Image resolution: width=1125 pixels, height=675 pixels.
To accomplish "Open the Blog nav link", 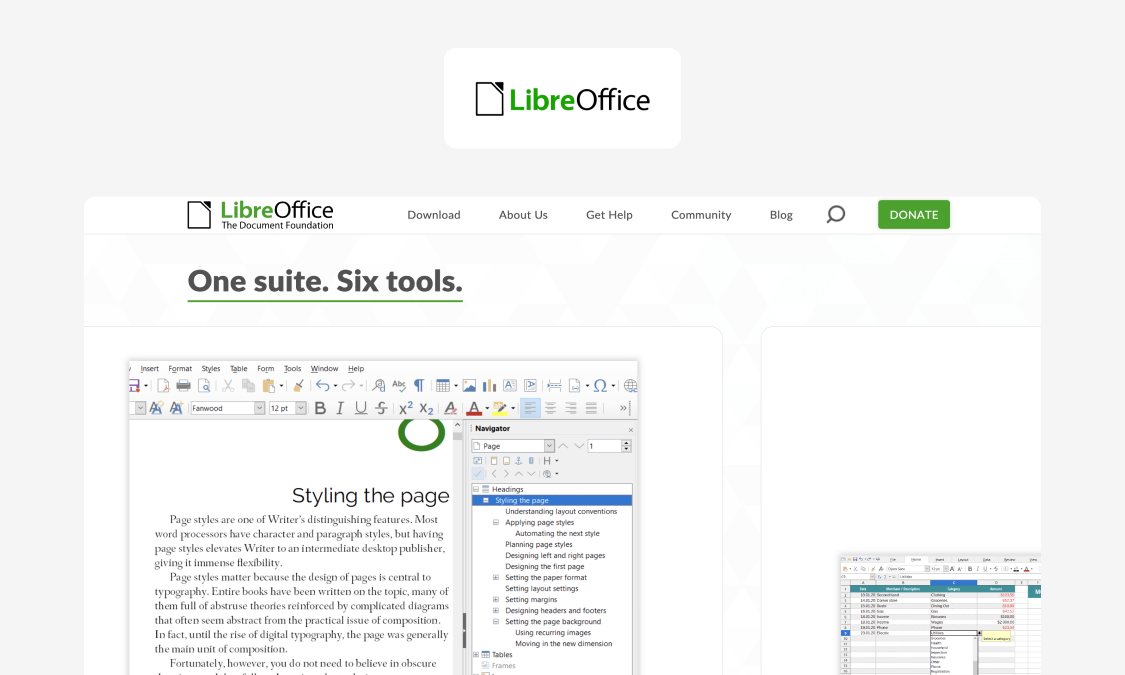I will [x=781, y=214].
